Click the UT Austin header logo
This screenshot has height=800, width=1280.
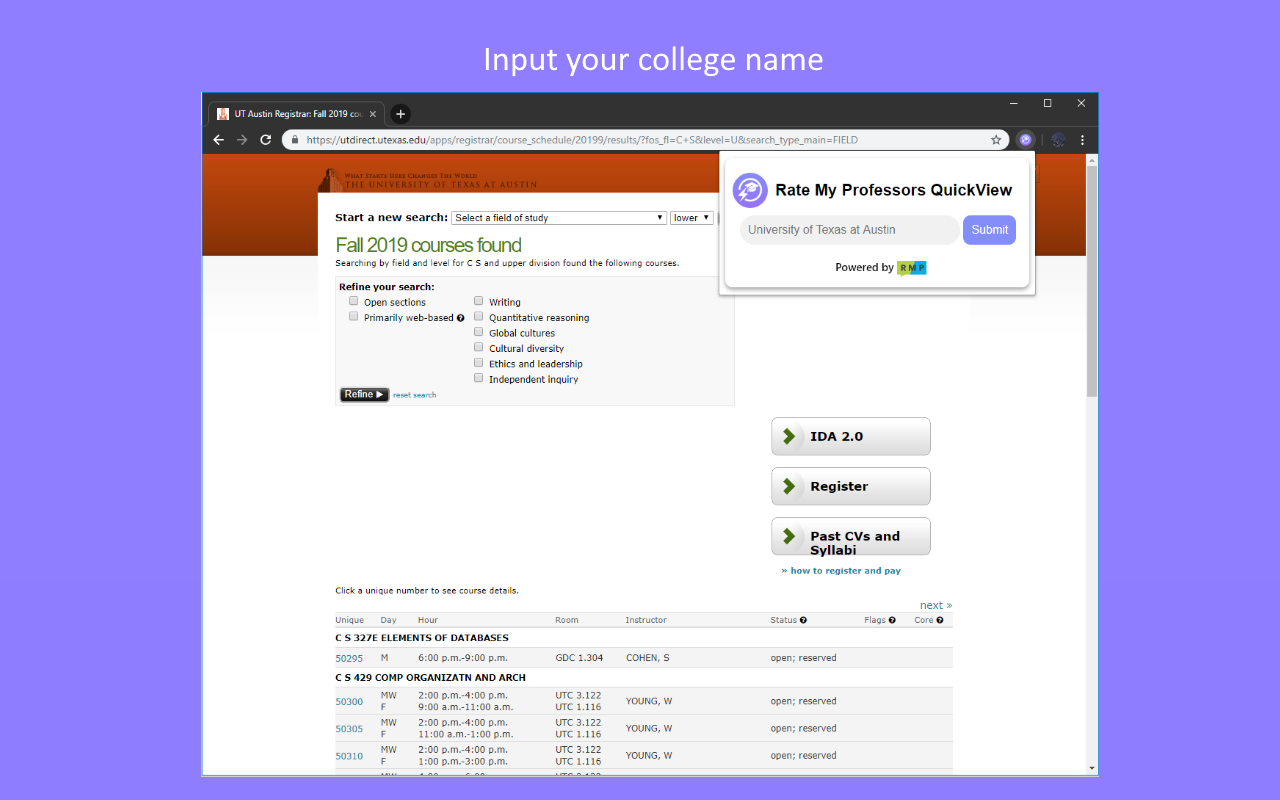427,180
